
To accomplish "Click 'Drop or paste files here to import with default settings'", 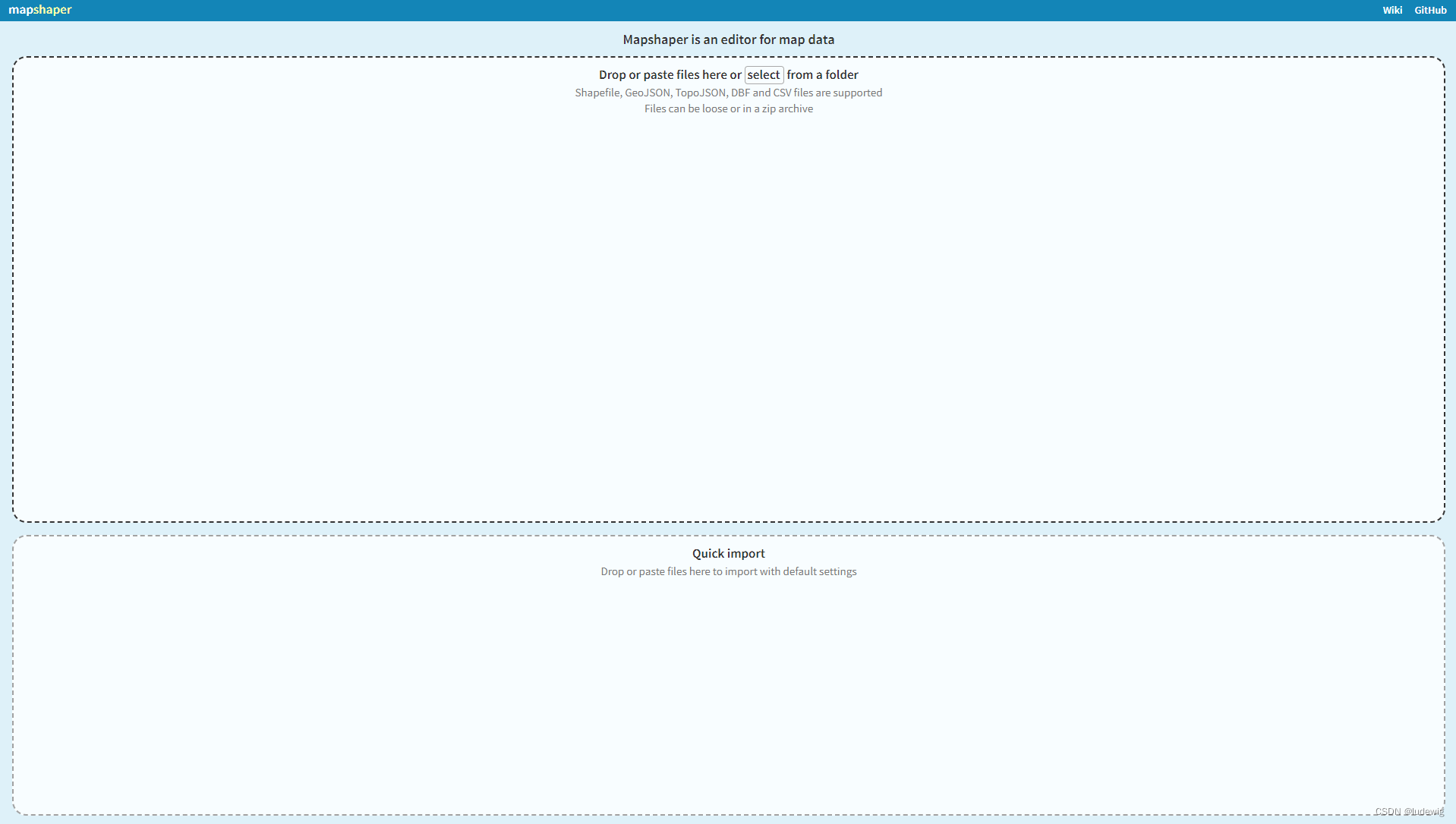I will [729, 571].
